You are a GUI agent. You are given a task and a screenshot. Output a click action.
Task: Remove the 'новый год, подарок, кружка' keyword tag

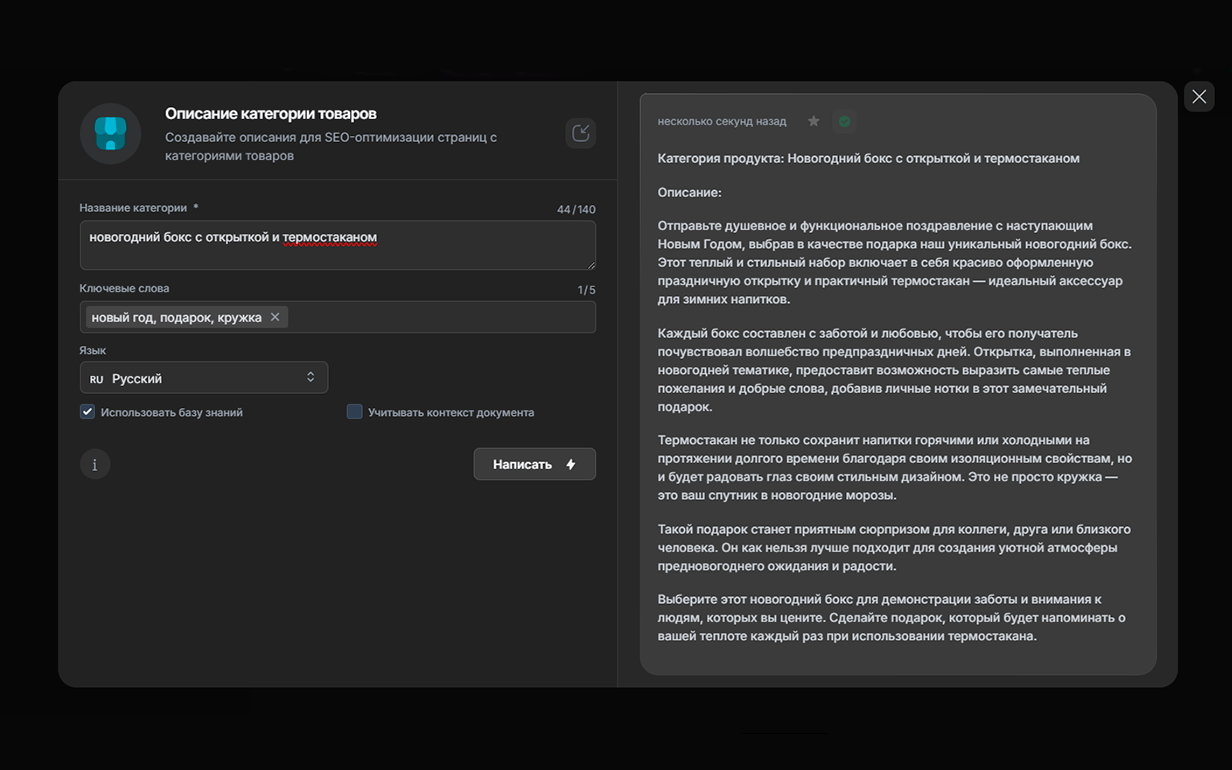pos(275,317)
